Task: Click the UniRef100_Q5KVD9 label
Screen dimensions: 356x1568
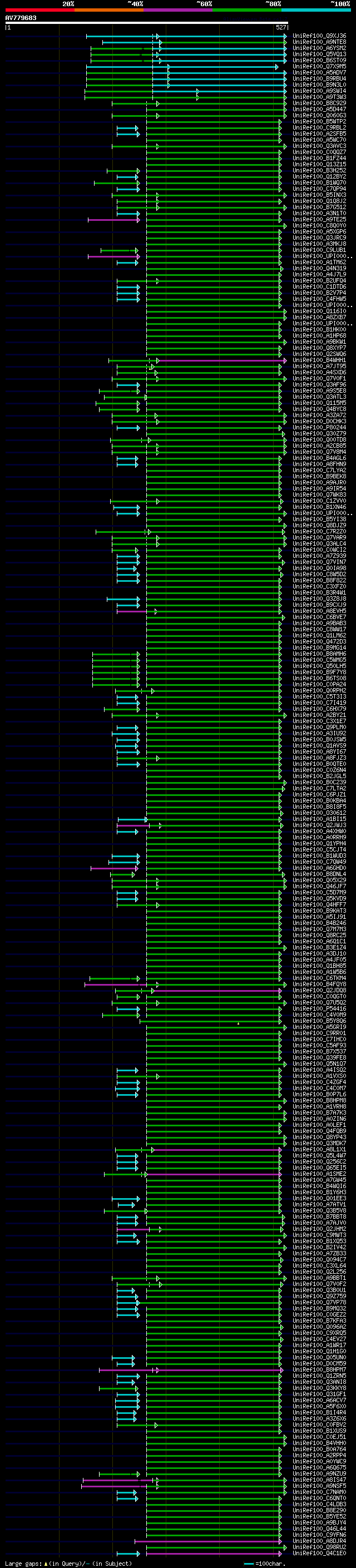Action: [x=319, y=898]
